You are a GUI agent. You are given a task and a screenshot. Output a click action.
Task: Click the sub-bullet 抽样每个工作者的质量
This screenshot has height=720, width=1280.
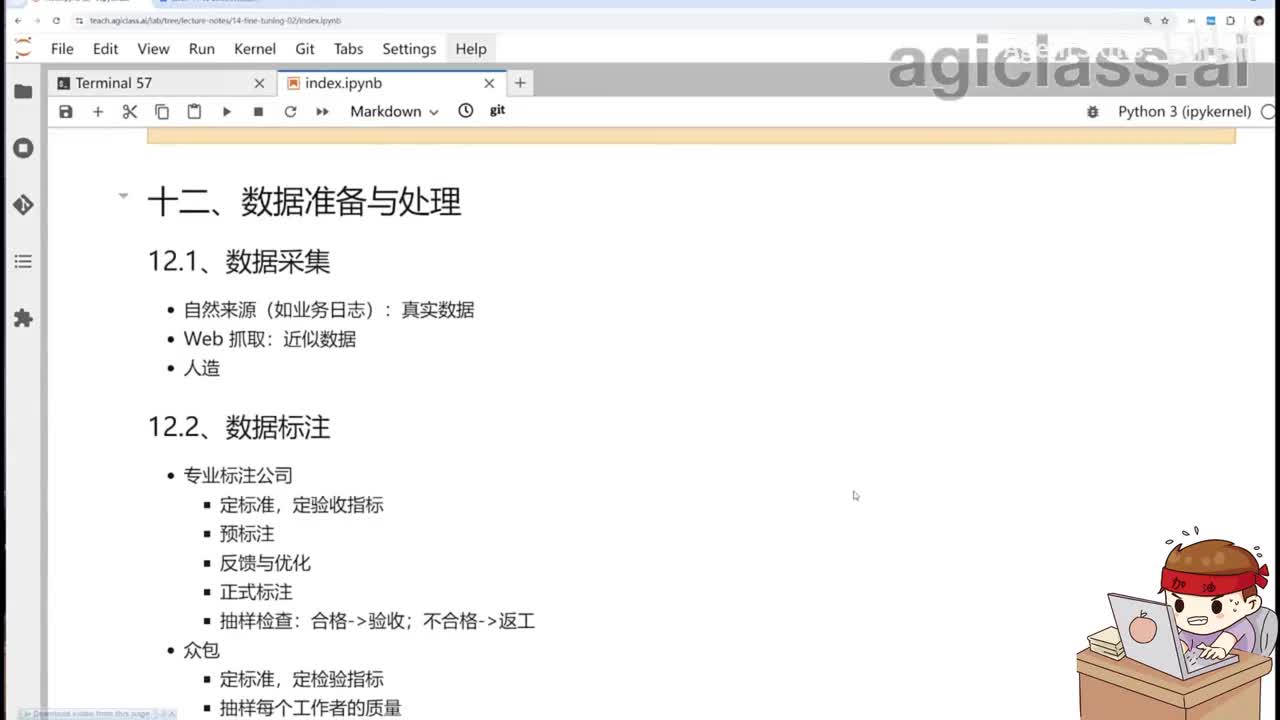pos(311,708)
